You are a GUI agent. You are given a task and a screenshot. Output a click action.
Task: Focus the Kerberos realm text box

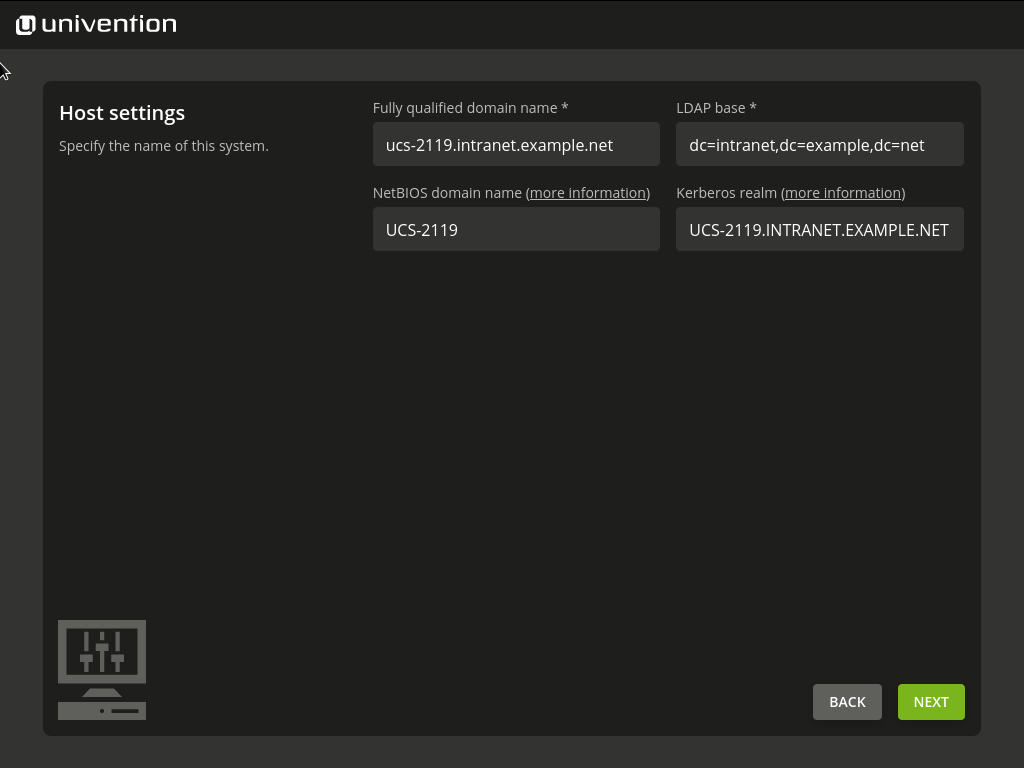[819, 230]
